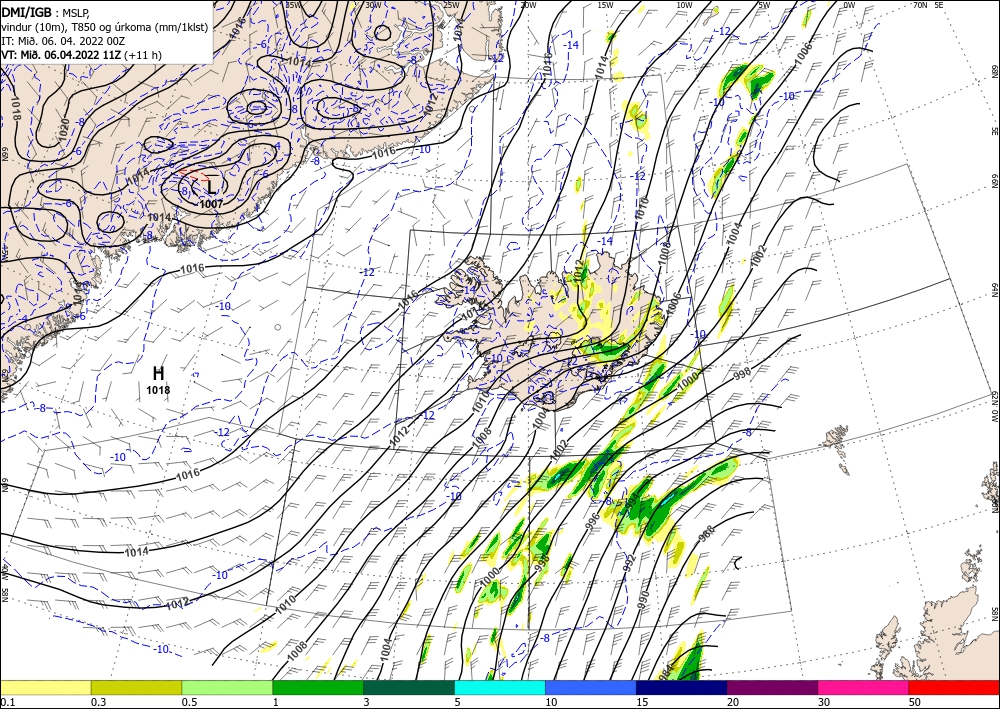
Task: Click the cyan 5 mm legend swatch
Action: point(500,687)
